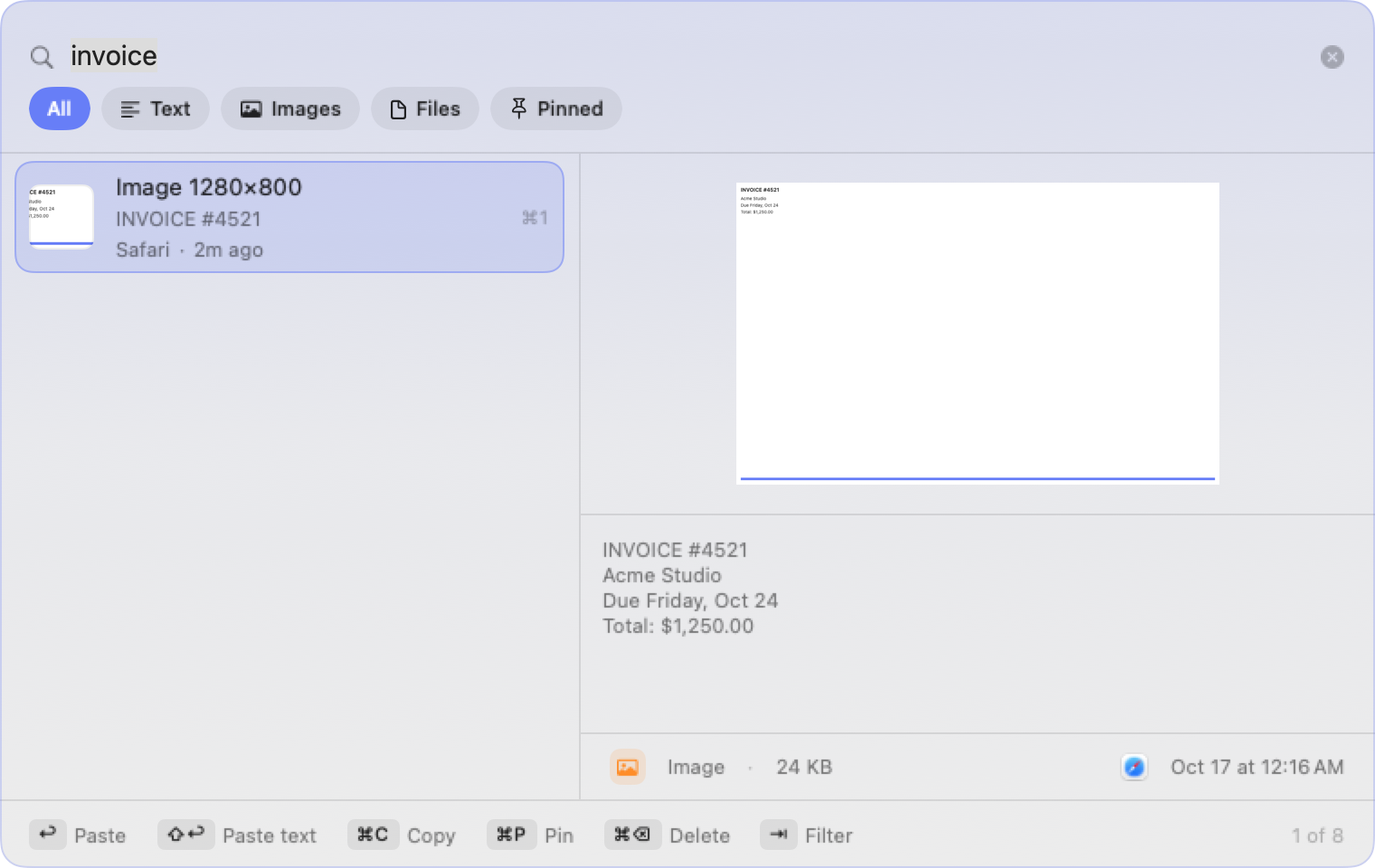Open the Pinned filter tab

556,108
